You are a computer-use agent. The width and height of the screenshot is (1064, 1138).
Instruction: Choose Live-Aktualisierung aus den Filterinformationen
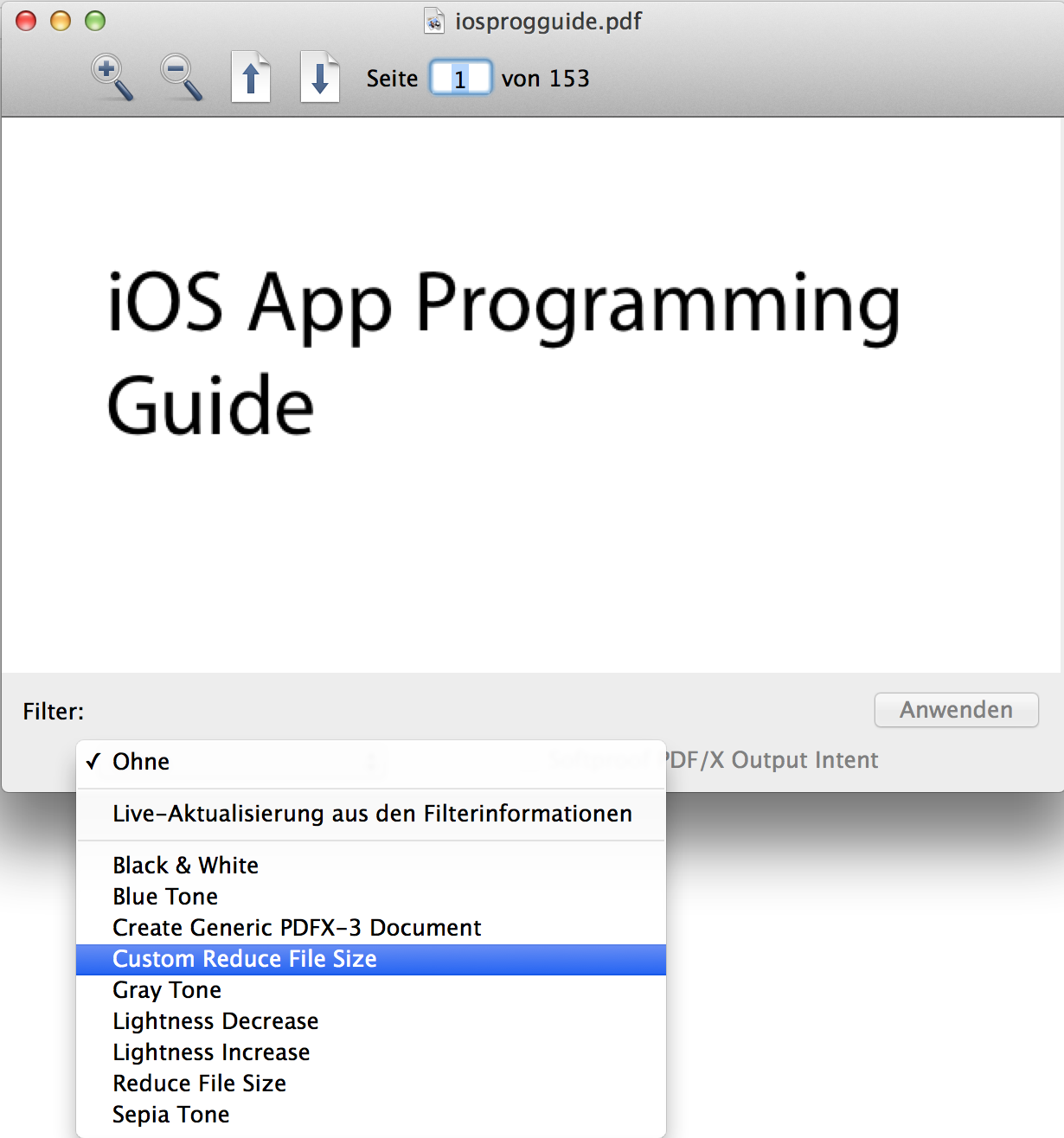coord(371,814)
